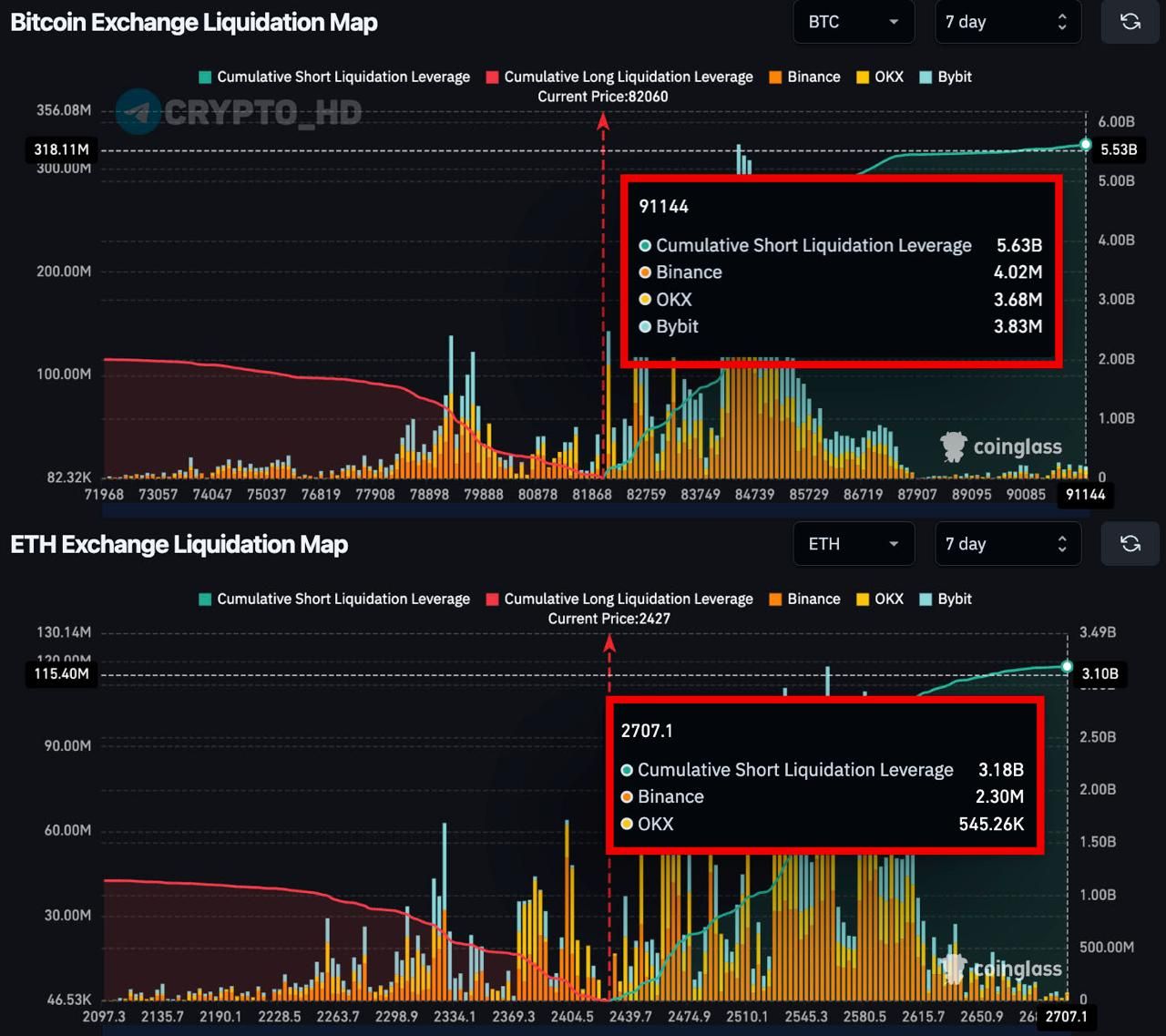This screenshot has height=1036, width=1166.
Task: Click the 'Bitcoin Exchange Liquidation Map' title
Action: 194,22
